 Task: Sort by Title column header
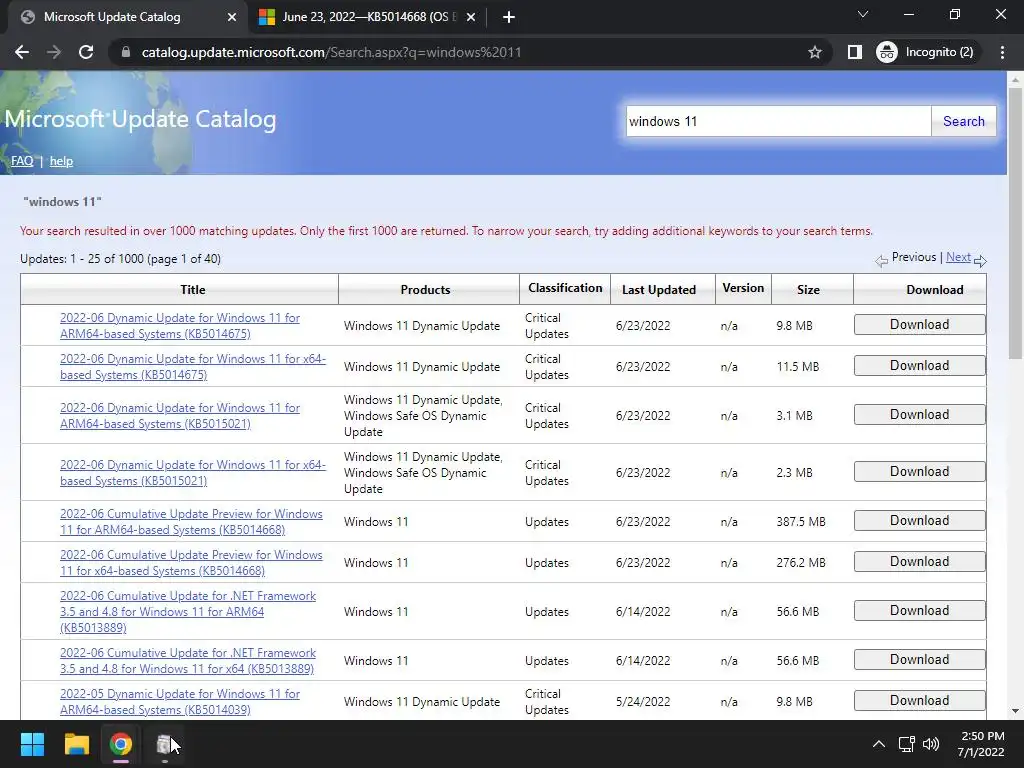pyautogui.click(x=193, y=289)
